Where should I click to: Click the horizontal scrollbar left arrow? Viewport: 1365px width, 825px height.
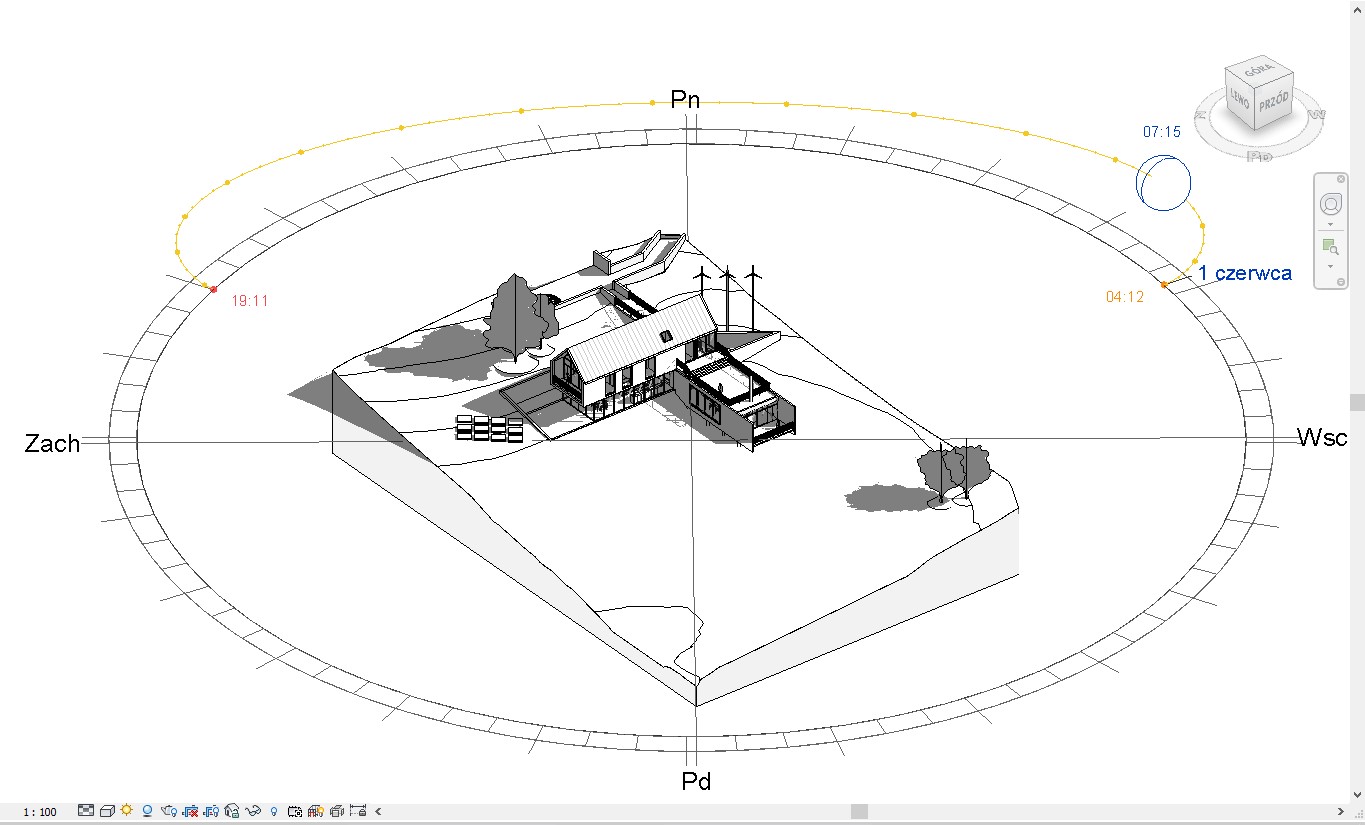378,811
